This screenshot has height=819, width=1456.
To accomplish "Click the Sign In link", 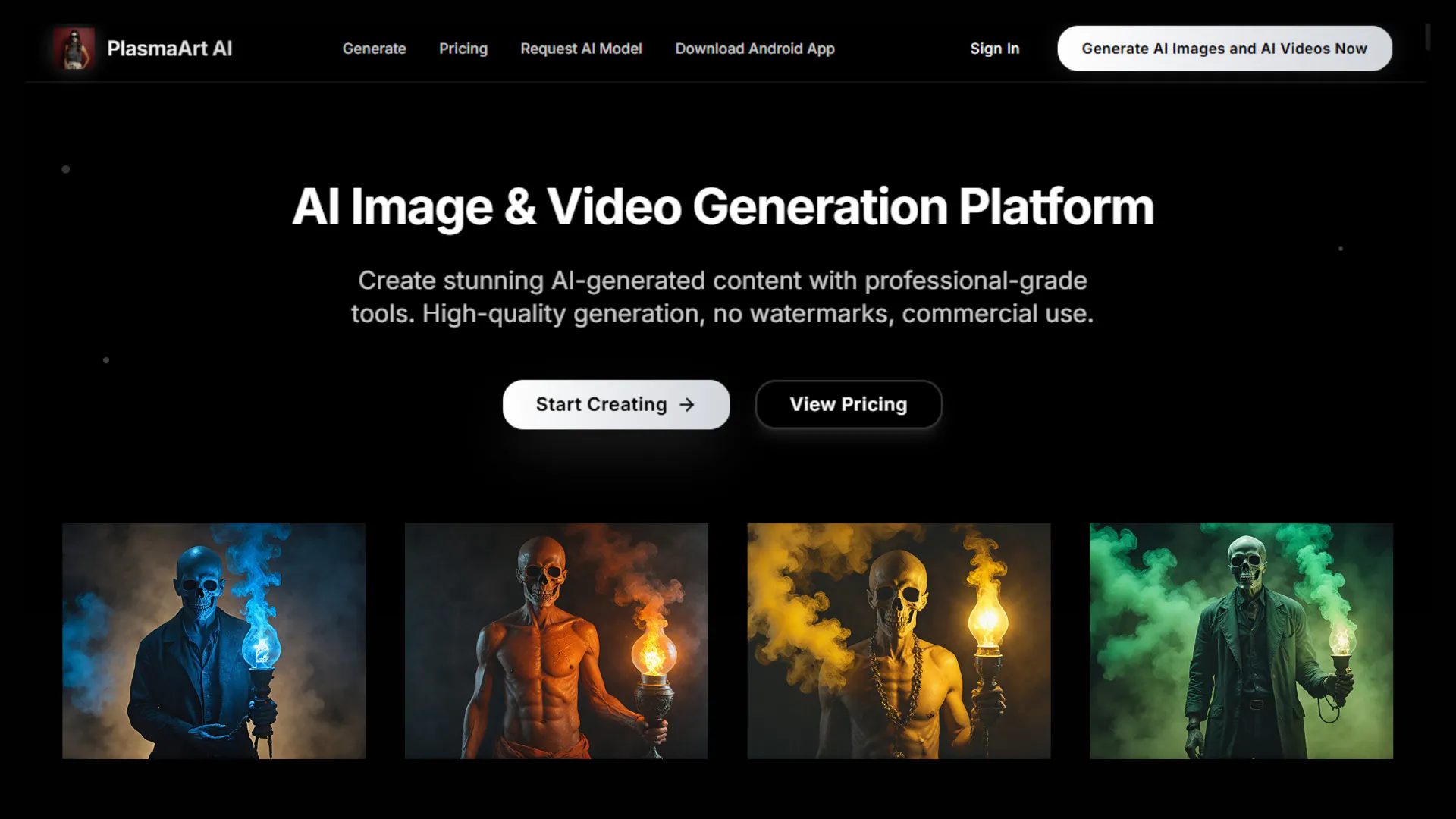I will [x=995, y=49].
